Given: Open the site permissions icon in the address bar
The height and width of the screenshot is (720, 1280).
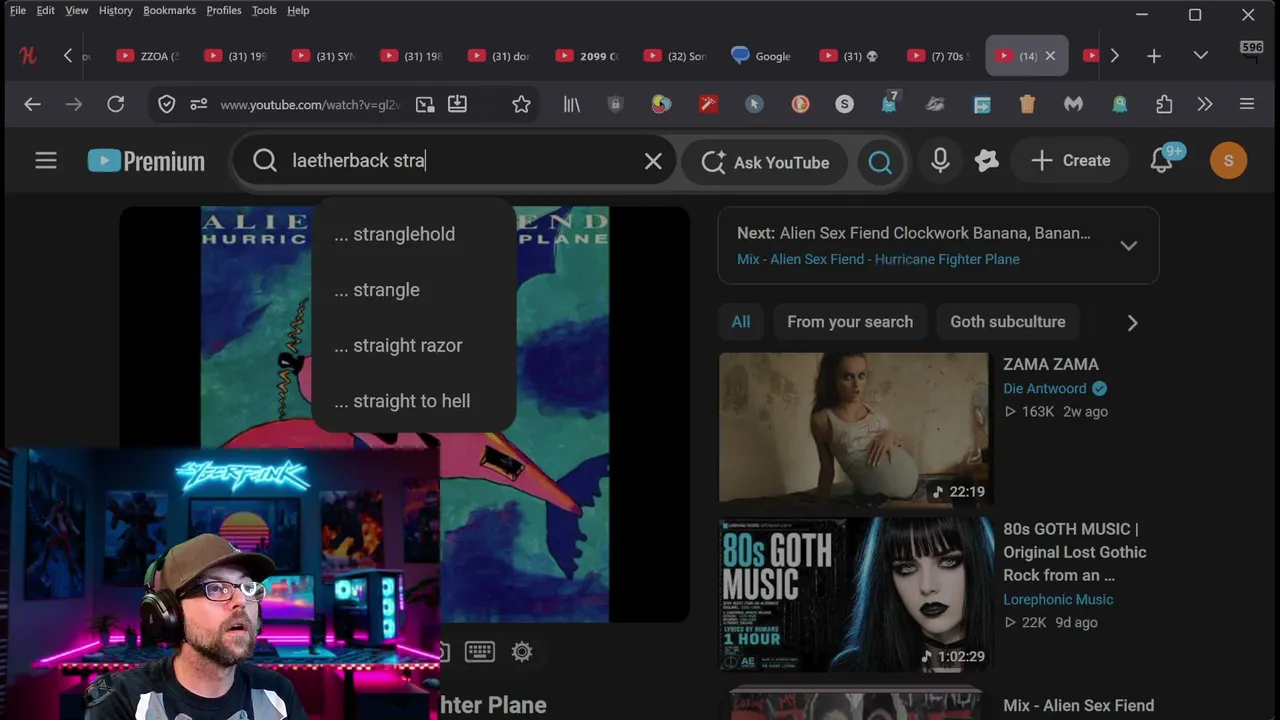Looking at the screenshot, I should tap(199, 104).
